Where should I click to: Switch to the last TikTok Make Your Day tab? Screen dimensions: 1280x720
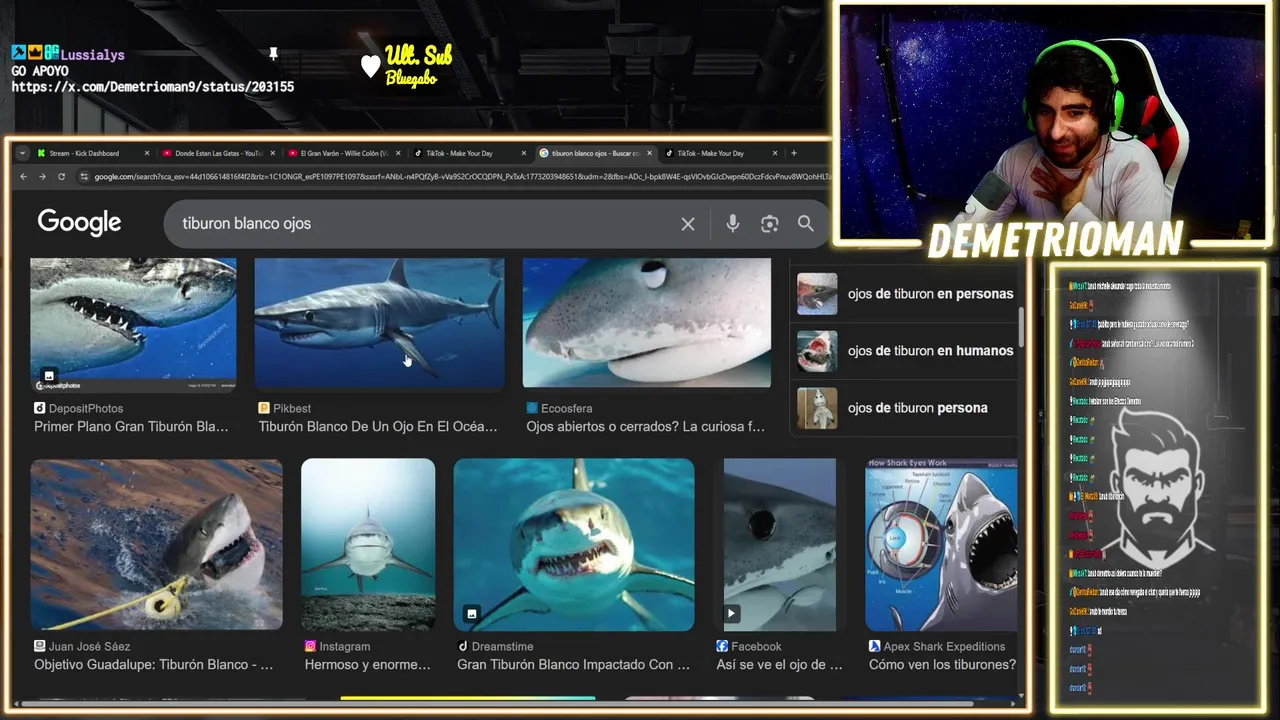click(x=710, y=153)
